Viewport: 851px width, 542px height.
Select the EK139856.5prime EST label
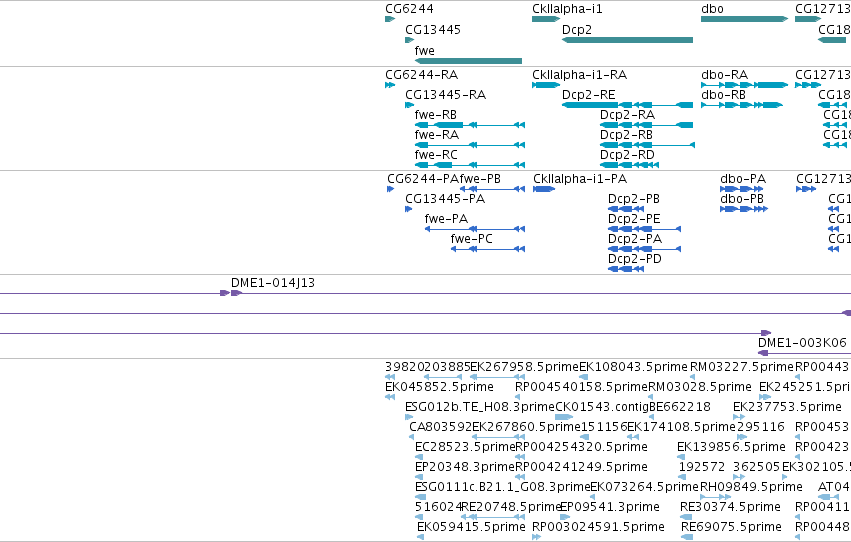(x=731, y=447)
